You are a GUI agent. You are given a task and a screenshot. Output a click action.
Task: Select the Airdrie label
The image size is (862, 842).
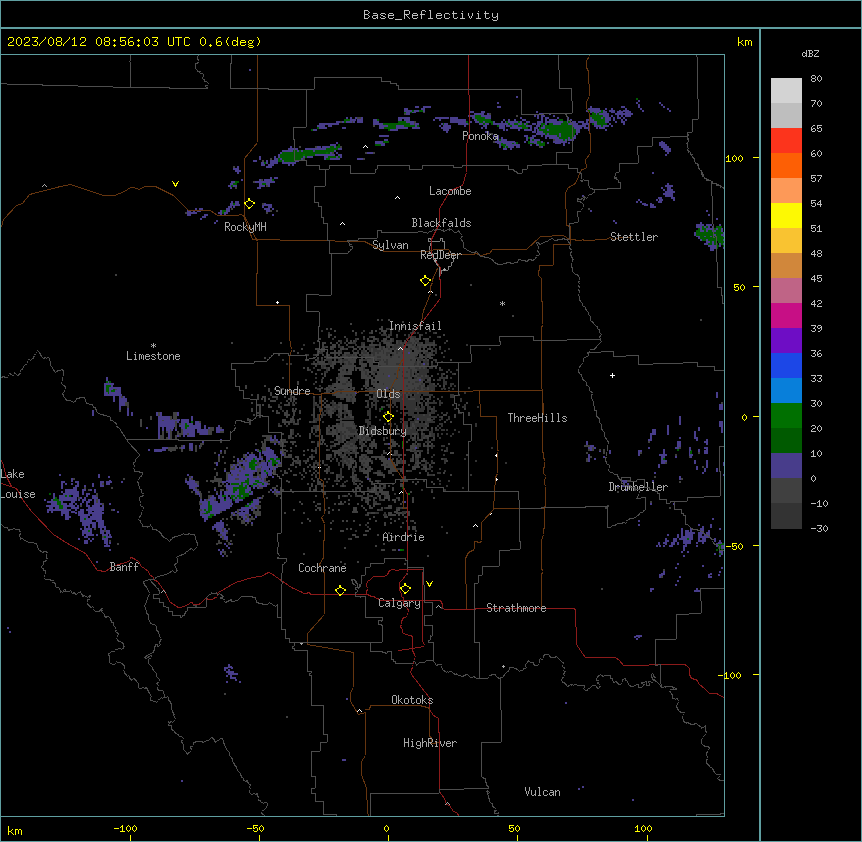404,537
